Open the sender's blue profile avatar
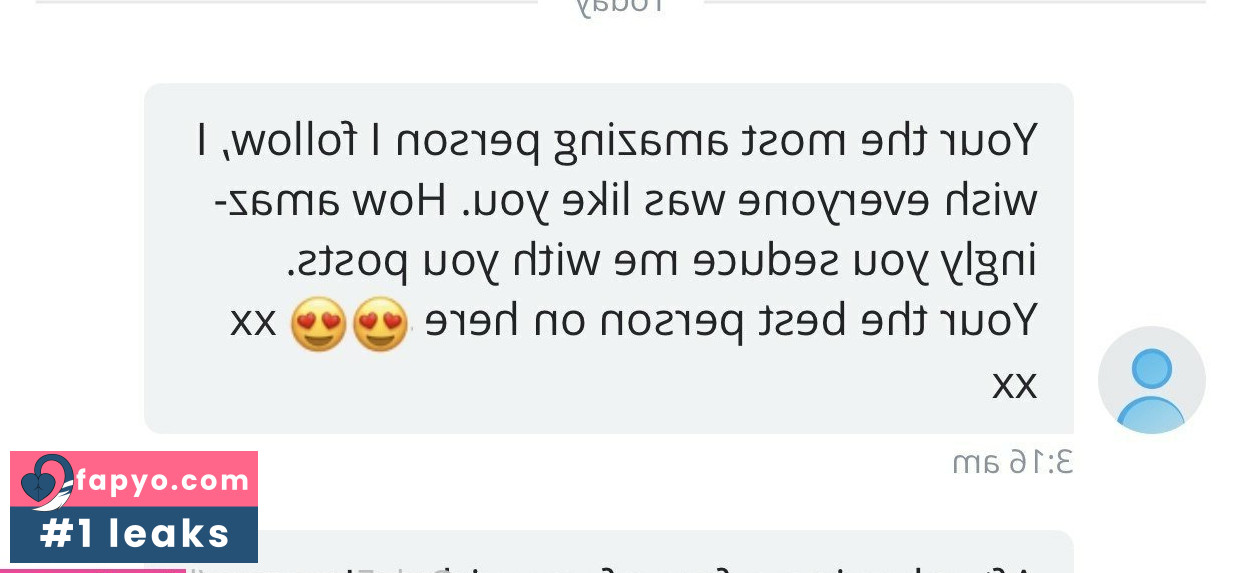1242x573 pixels. pyautogui.click(x=1152, y=380)
